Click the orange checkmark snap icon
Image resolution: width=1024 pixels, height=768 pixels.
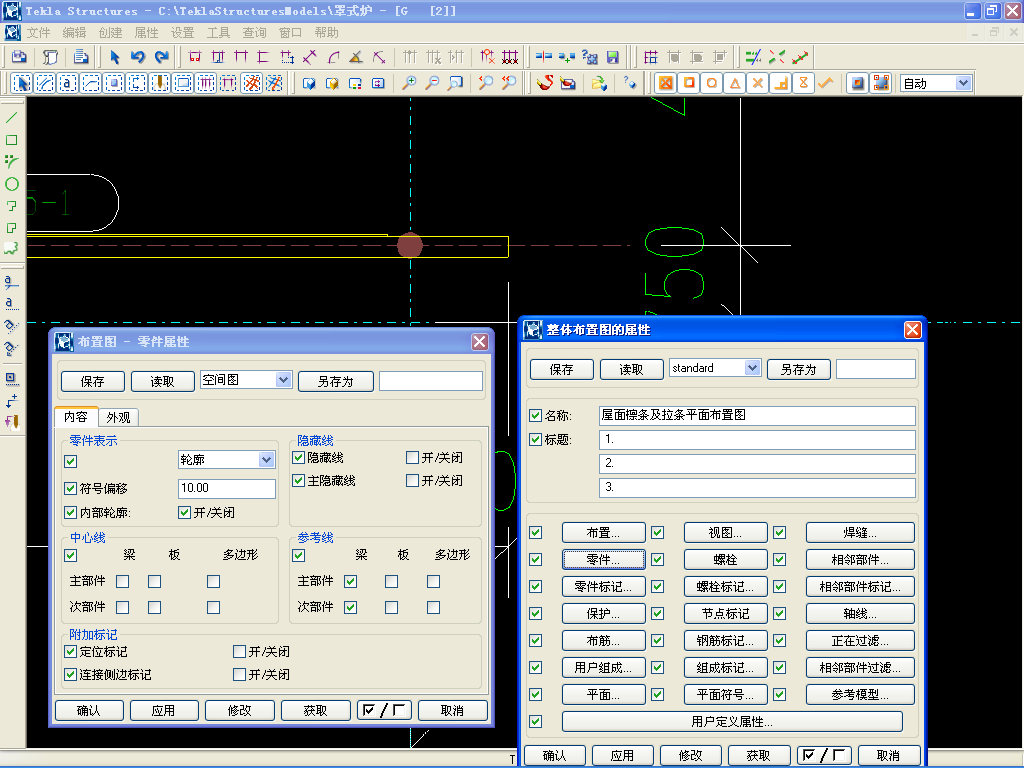(825, 83)
